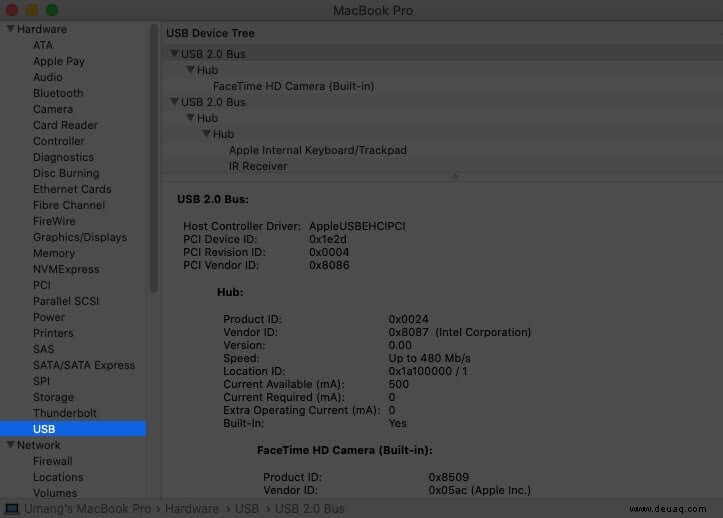Screen dimensions: 723x518
Task: Click the PCI Vendor ID value 0x8086
Action: 329,265
